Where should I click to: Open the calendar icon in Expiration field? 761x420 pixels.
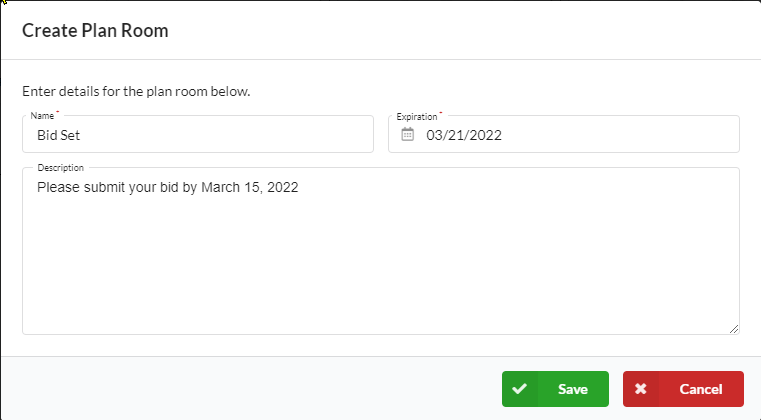[x=408, y=134]
